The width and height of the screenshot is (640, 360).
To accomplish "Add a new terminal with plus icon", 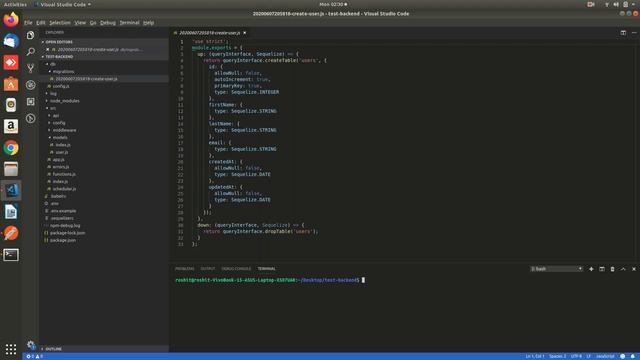I will 591,269.
